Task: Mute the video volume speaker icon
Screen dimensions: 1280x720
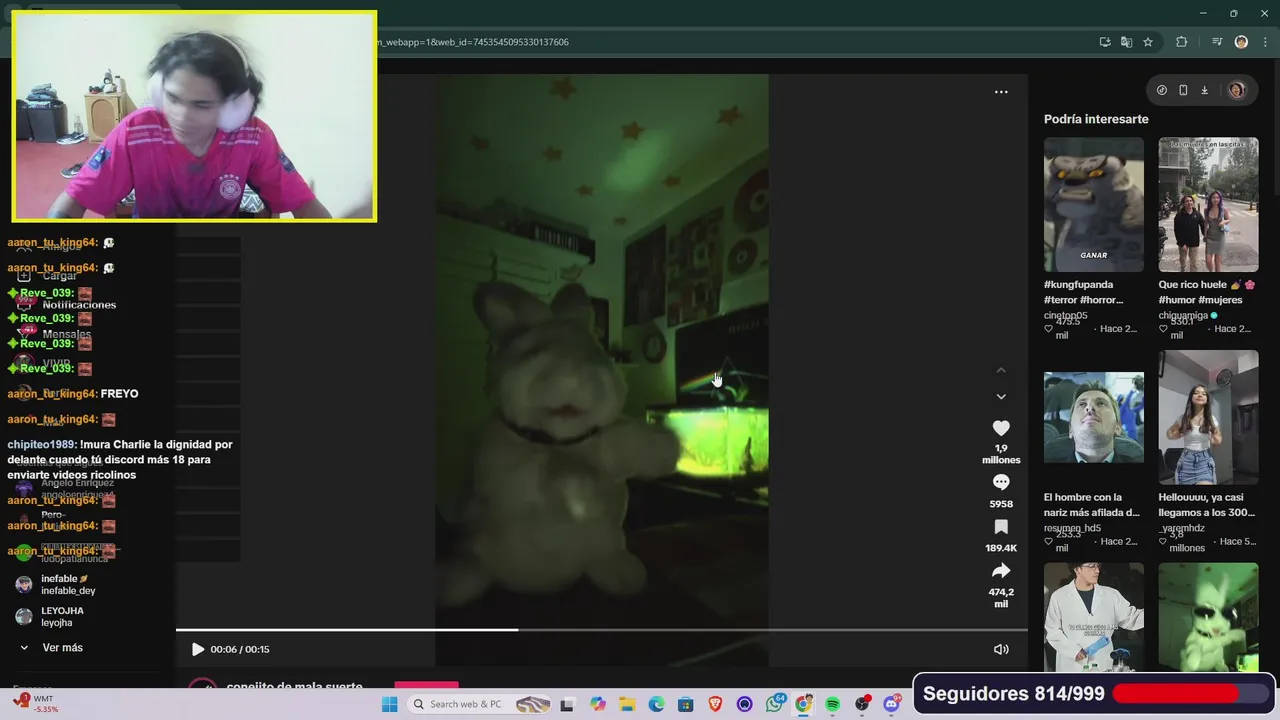Action: coord(1001,649)
